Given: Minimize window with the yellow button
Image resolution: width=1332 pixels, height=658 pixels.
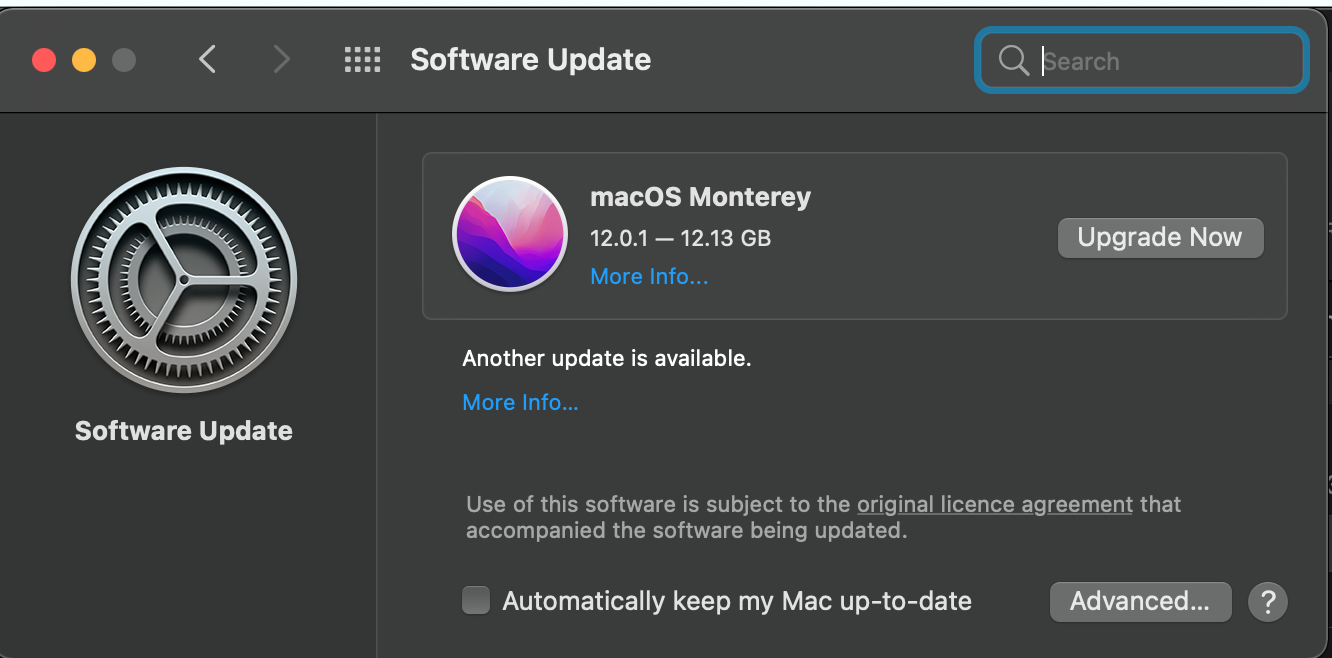Looking at the screenshot, I should pyautogui.click(x=84, y=60).
